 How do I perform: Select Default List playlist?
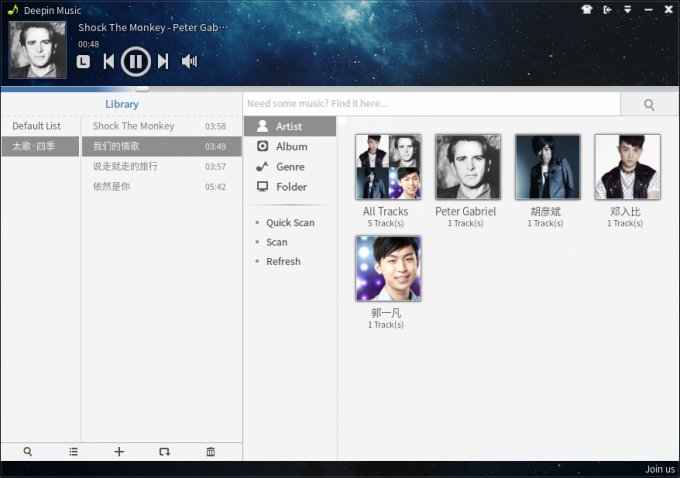tap(40, 126)
